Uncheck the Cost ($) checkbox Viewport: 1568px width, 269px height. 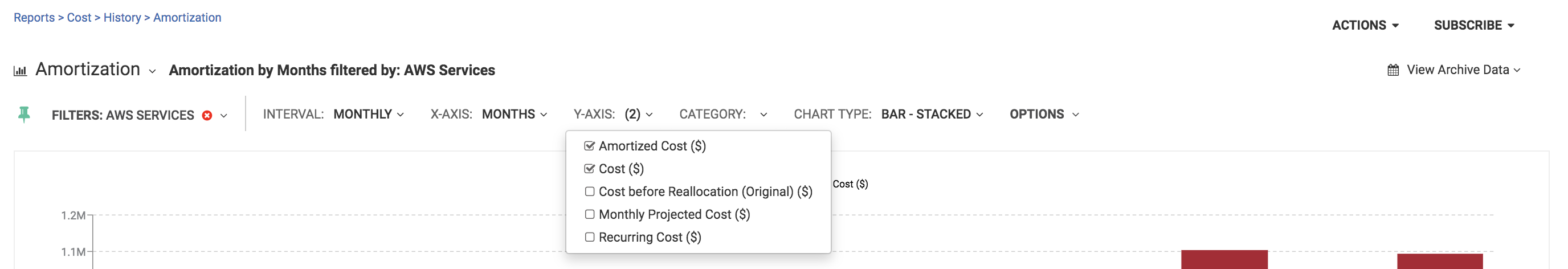click(589, 169)
